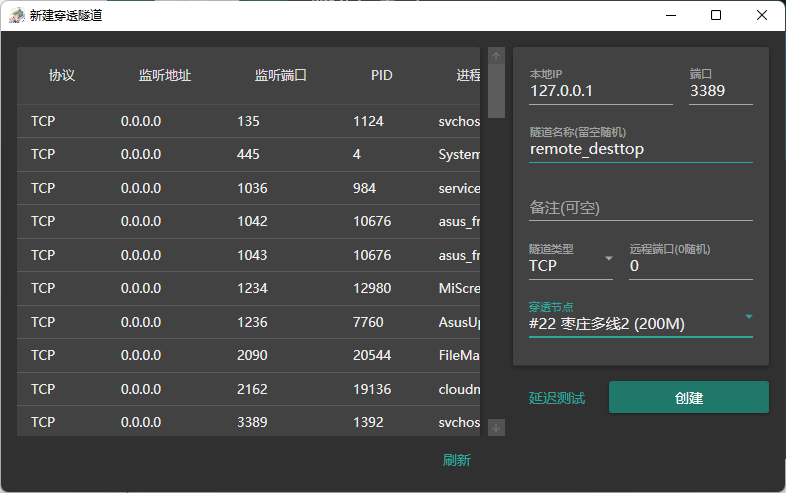Select the row with listening port 3389

pyautogui.click(x=250, y=422)
